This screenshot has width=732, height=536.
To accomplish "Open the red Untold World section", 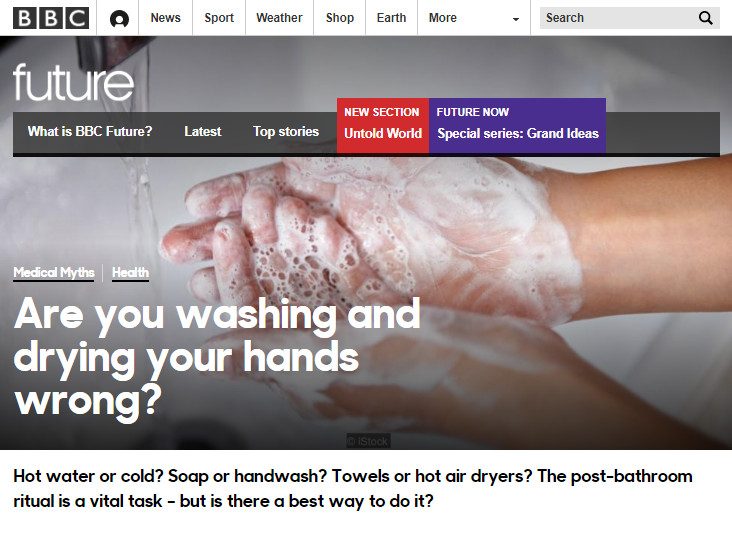I will tap(383, 125).
